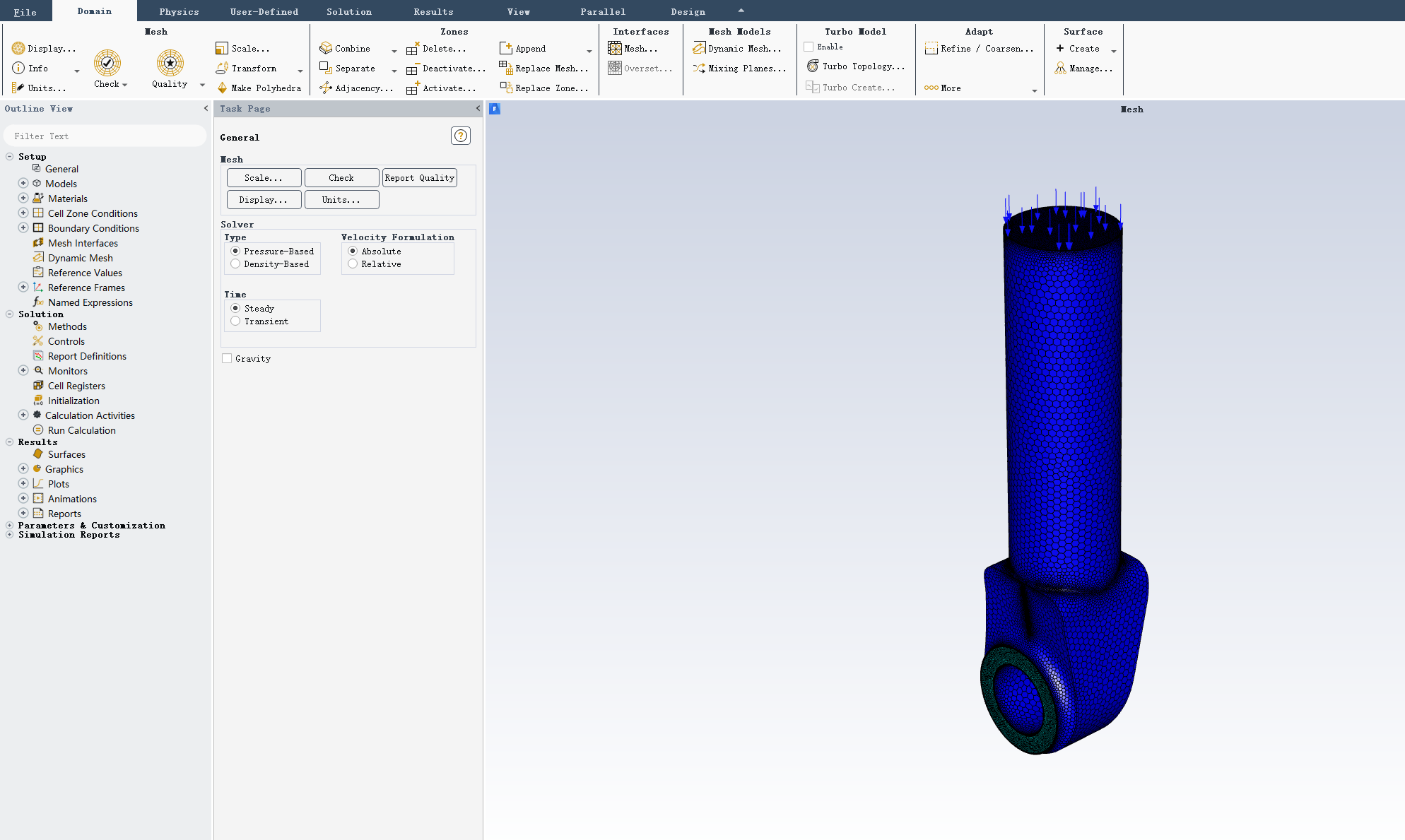The width and height of the screenshot is (1405, 840).
Task: Open the Check dropdown arrow
Action: tap(124, 85)
